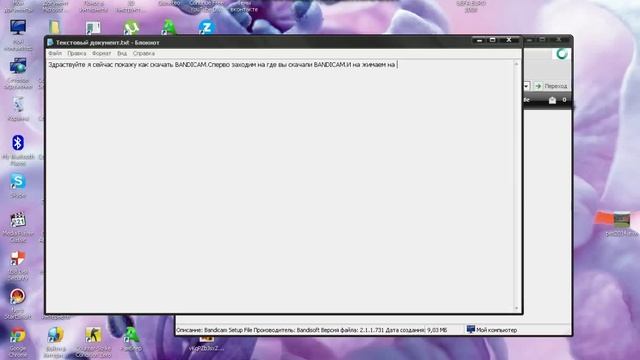Click the 9,03 МБ size in the status bar

pos(437,330)
